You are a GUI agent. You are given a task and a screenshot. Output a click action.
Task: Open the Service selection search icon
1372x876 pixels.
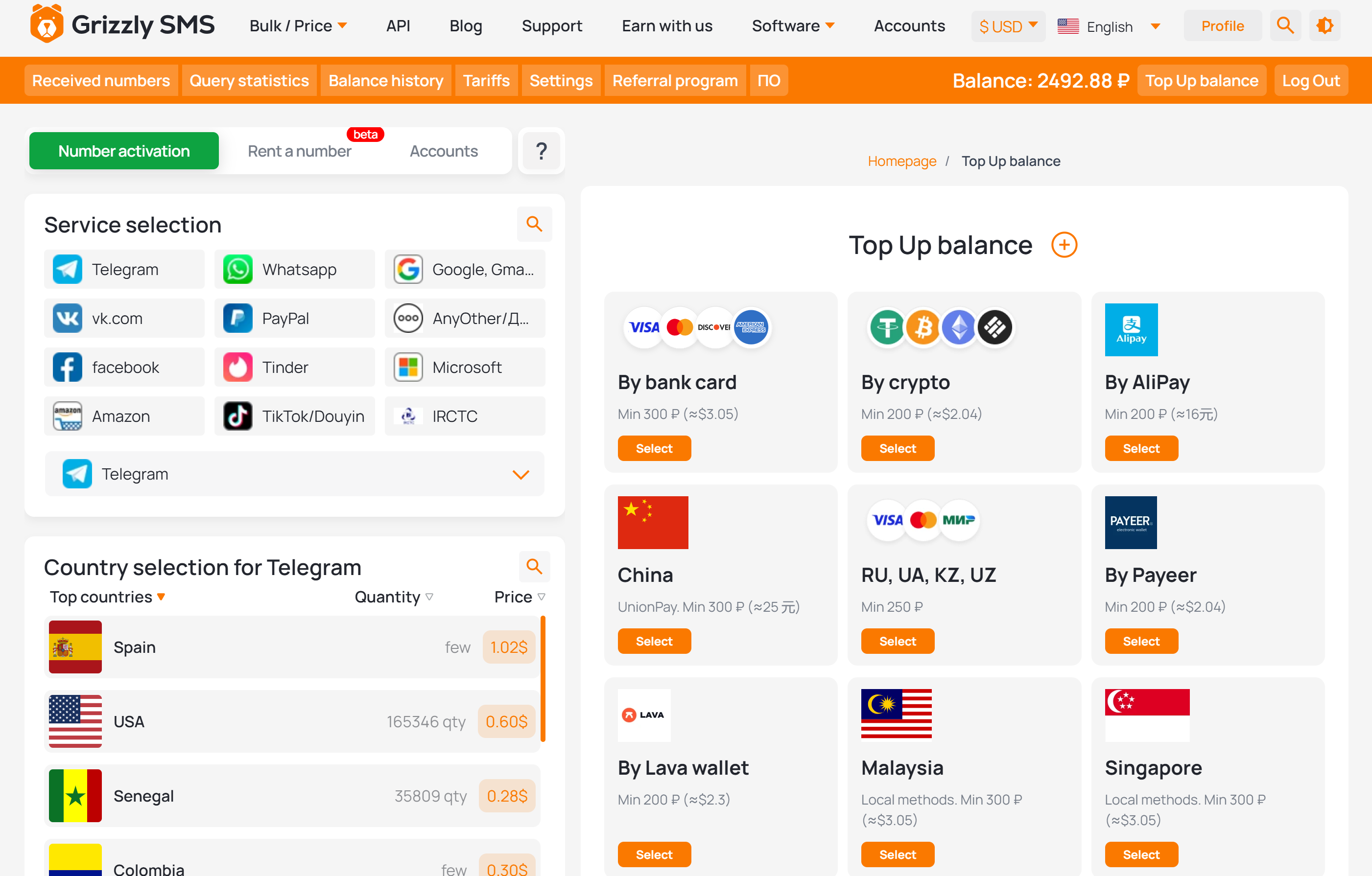point(534,224)
